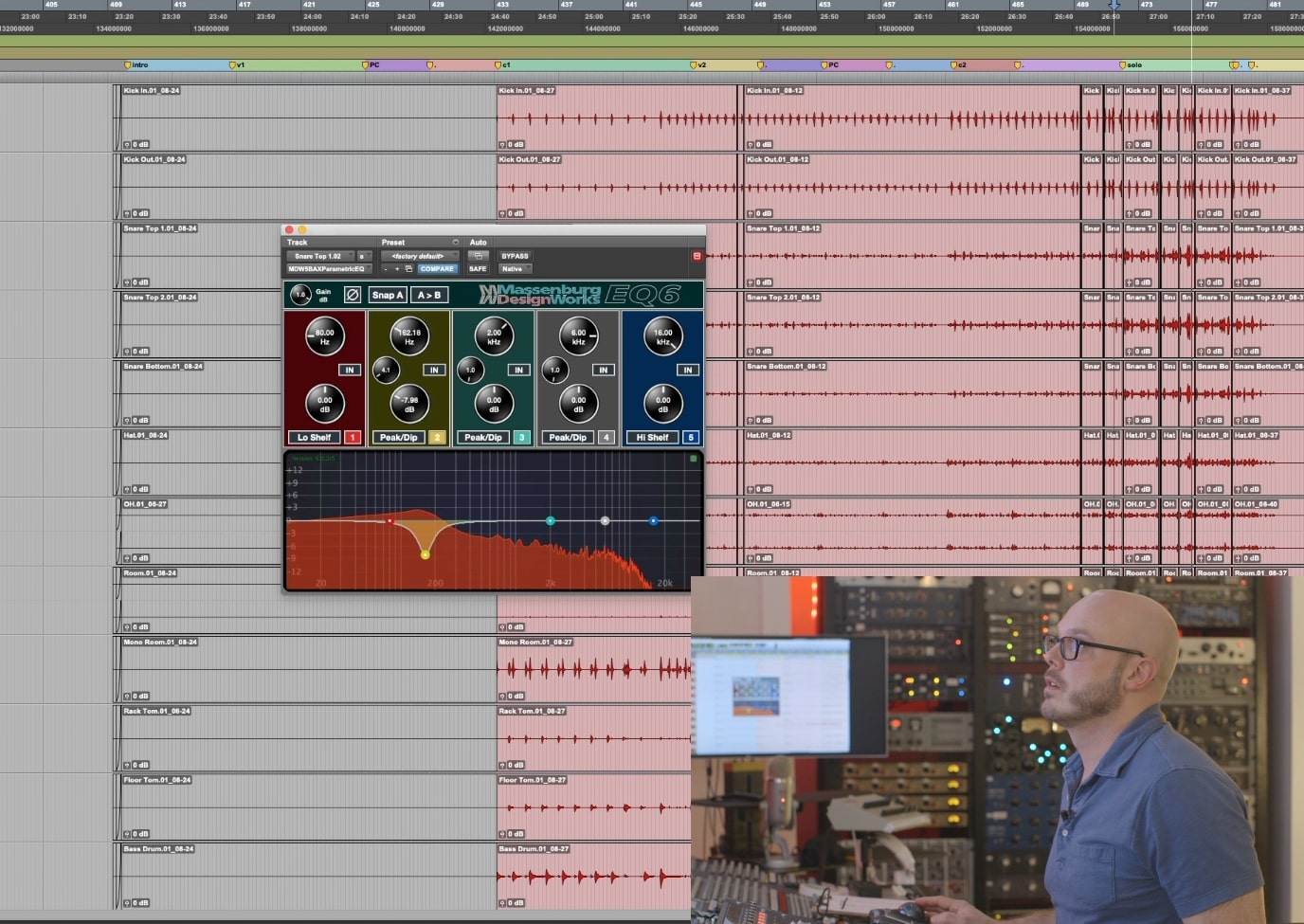Open band 2 Peak/Dip type selector

coord(398,437)
